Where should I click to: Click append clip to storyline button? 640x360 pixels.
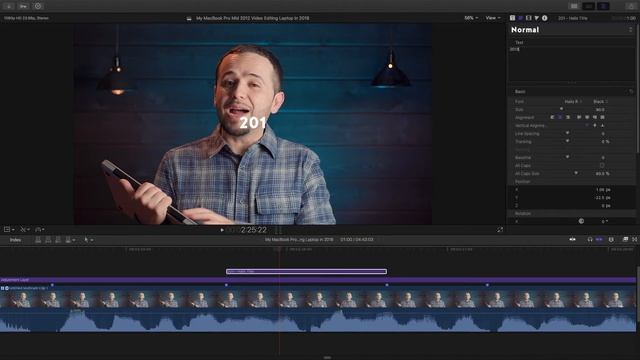pyautogui.click(x=58, y=240)
